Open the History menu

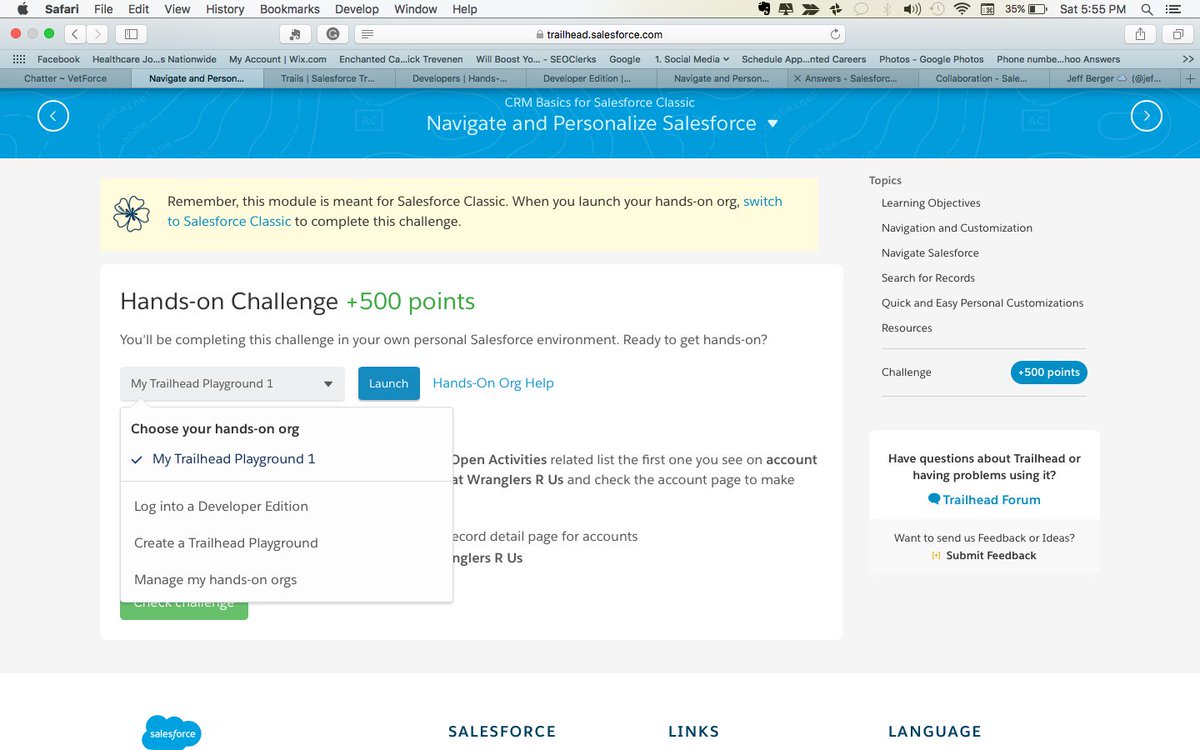click(224, 9)
